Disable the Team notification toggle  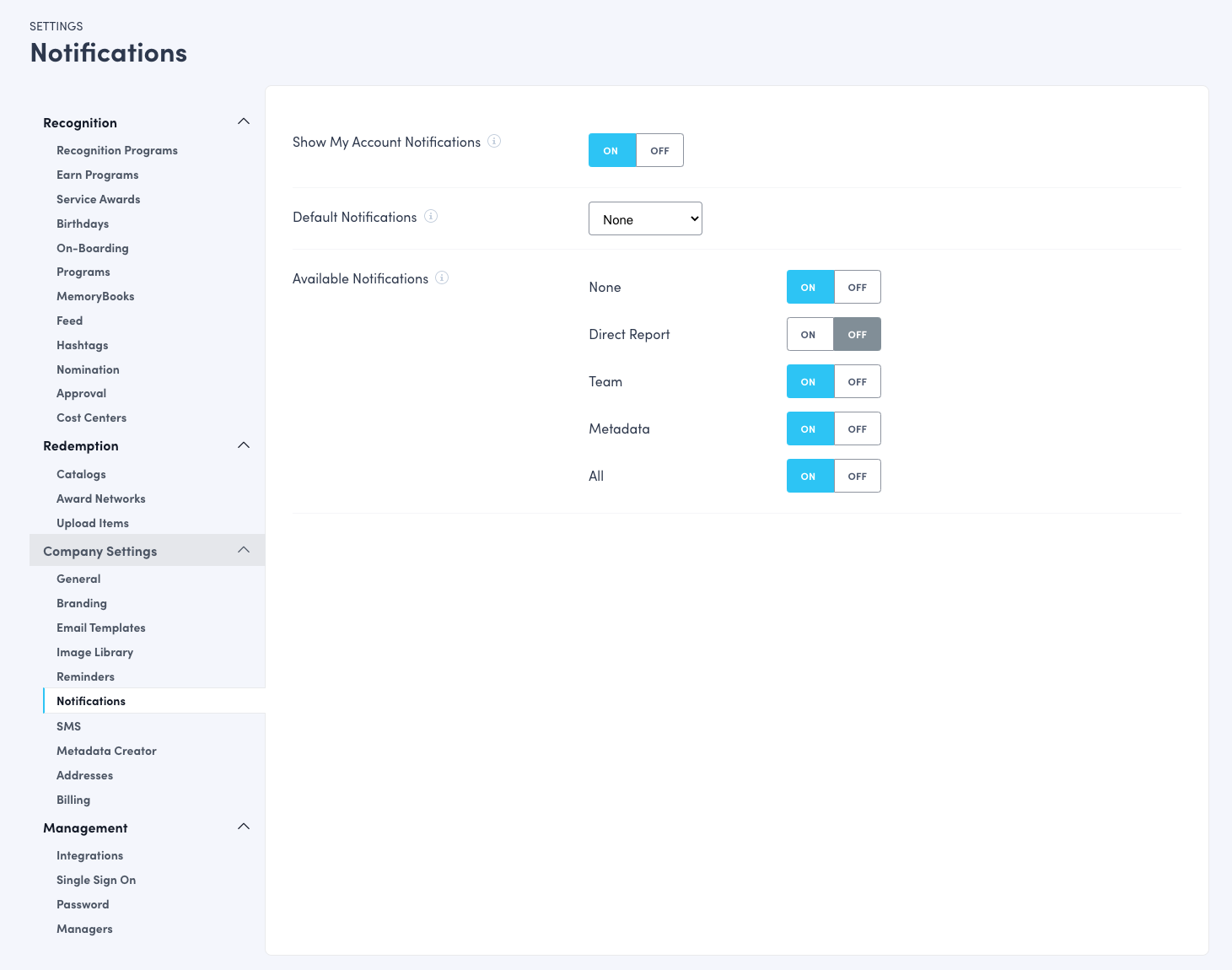(857, 381)
